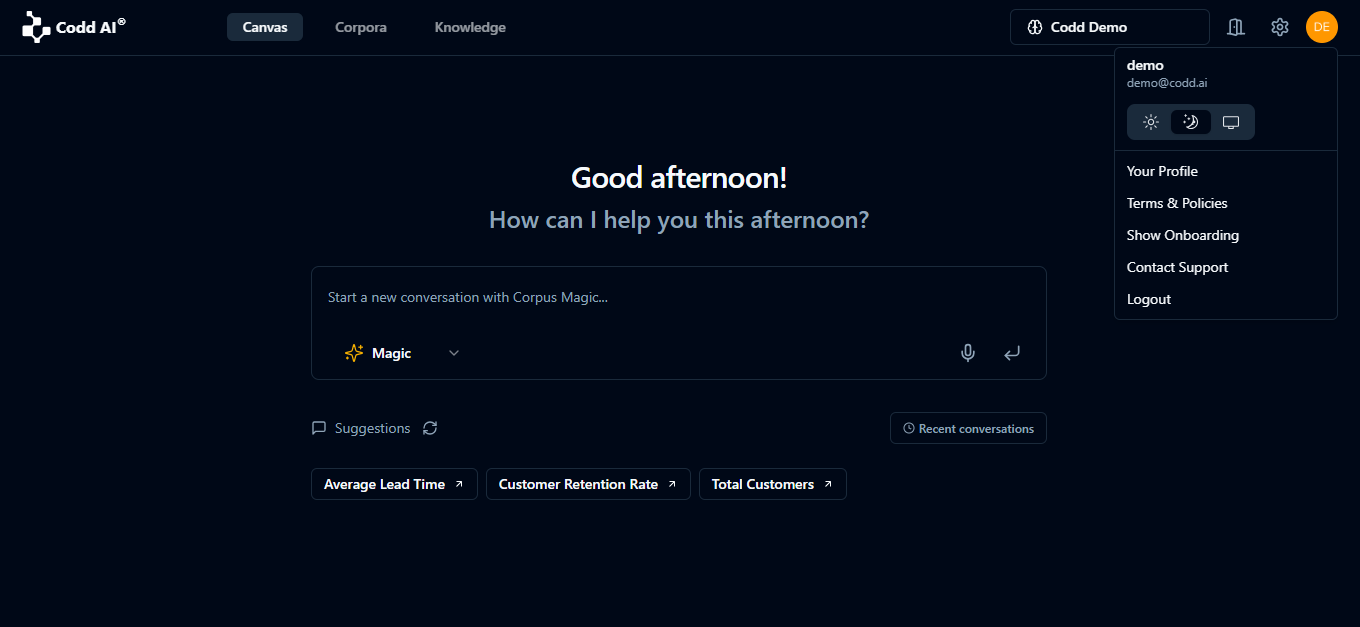Refresh the suggestions list
1360x627 pixels.
click(x=430, y=428)
